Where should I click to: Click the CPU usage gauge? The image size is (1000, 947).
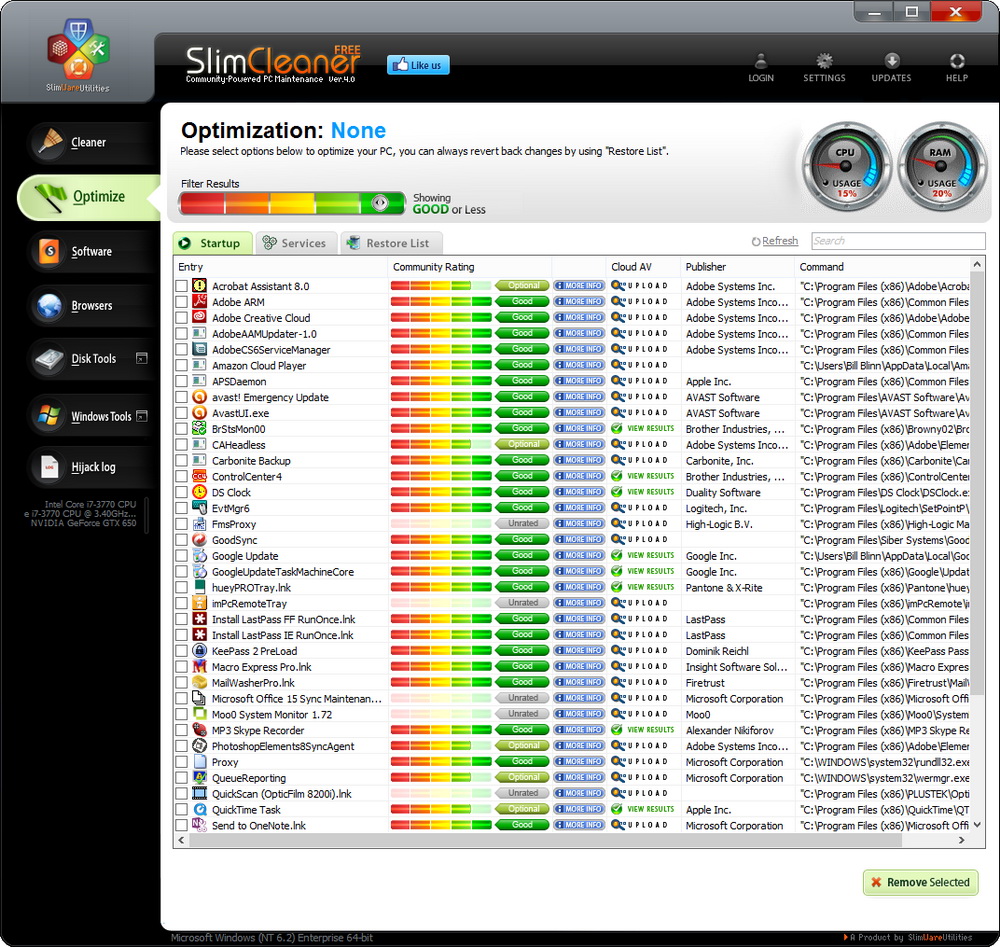click(x=846, y=167)
